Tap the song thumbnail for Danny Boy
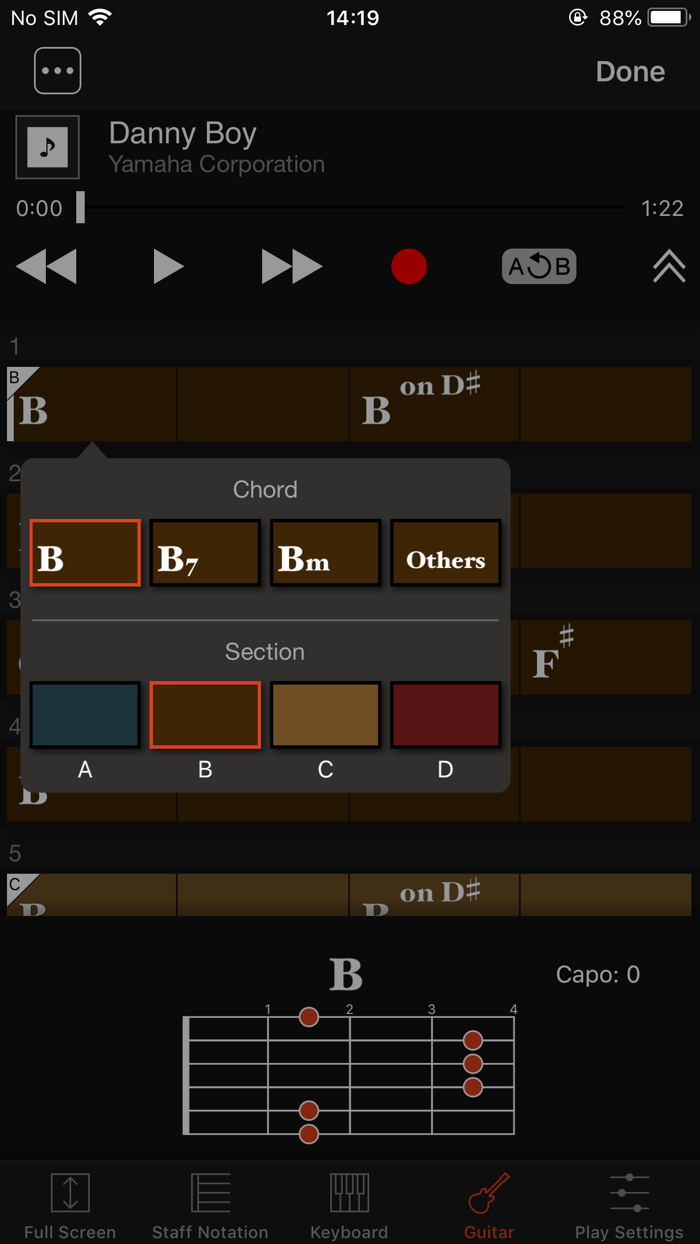Viewport: 700px width, 1244px height. tap(47, 147)
